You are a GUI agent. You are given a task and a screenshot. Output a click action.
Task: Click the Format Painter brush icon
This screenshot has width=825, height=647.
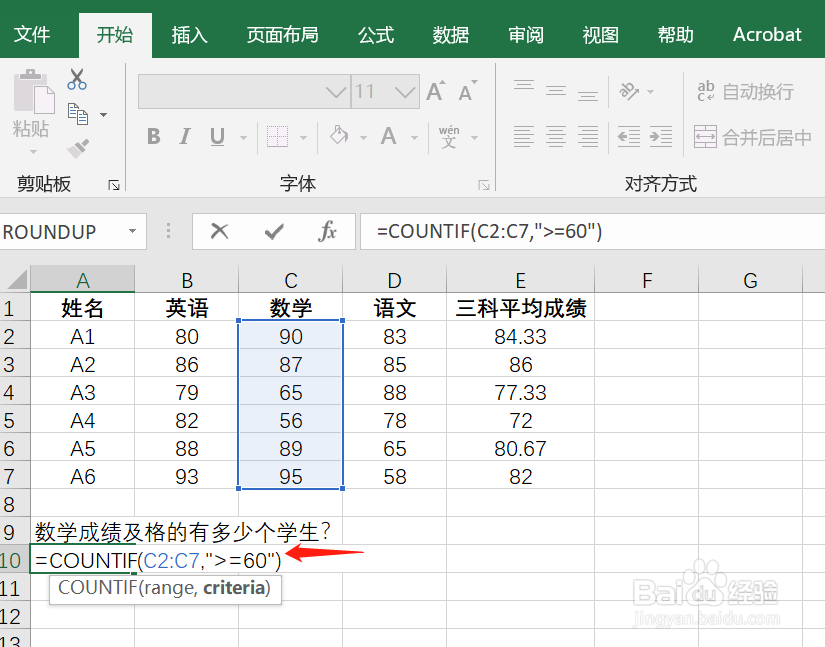[x=78, y=148]
